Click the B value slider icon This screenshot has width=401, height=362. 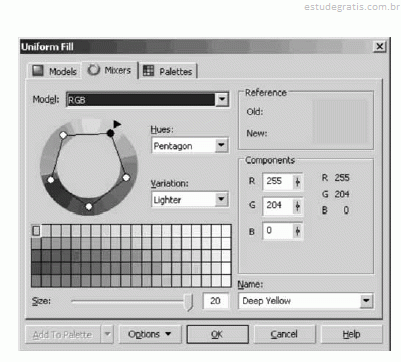297,231
